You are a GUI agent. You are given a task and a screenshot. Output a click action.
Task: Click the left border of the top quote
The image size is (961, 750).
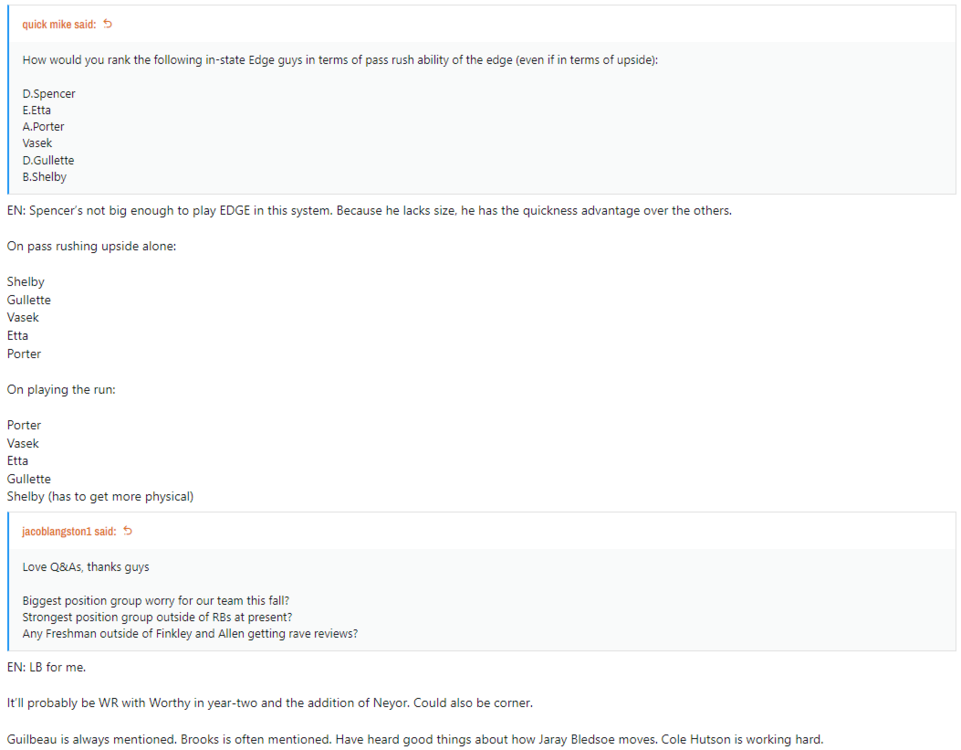(x=9, y=100)
